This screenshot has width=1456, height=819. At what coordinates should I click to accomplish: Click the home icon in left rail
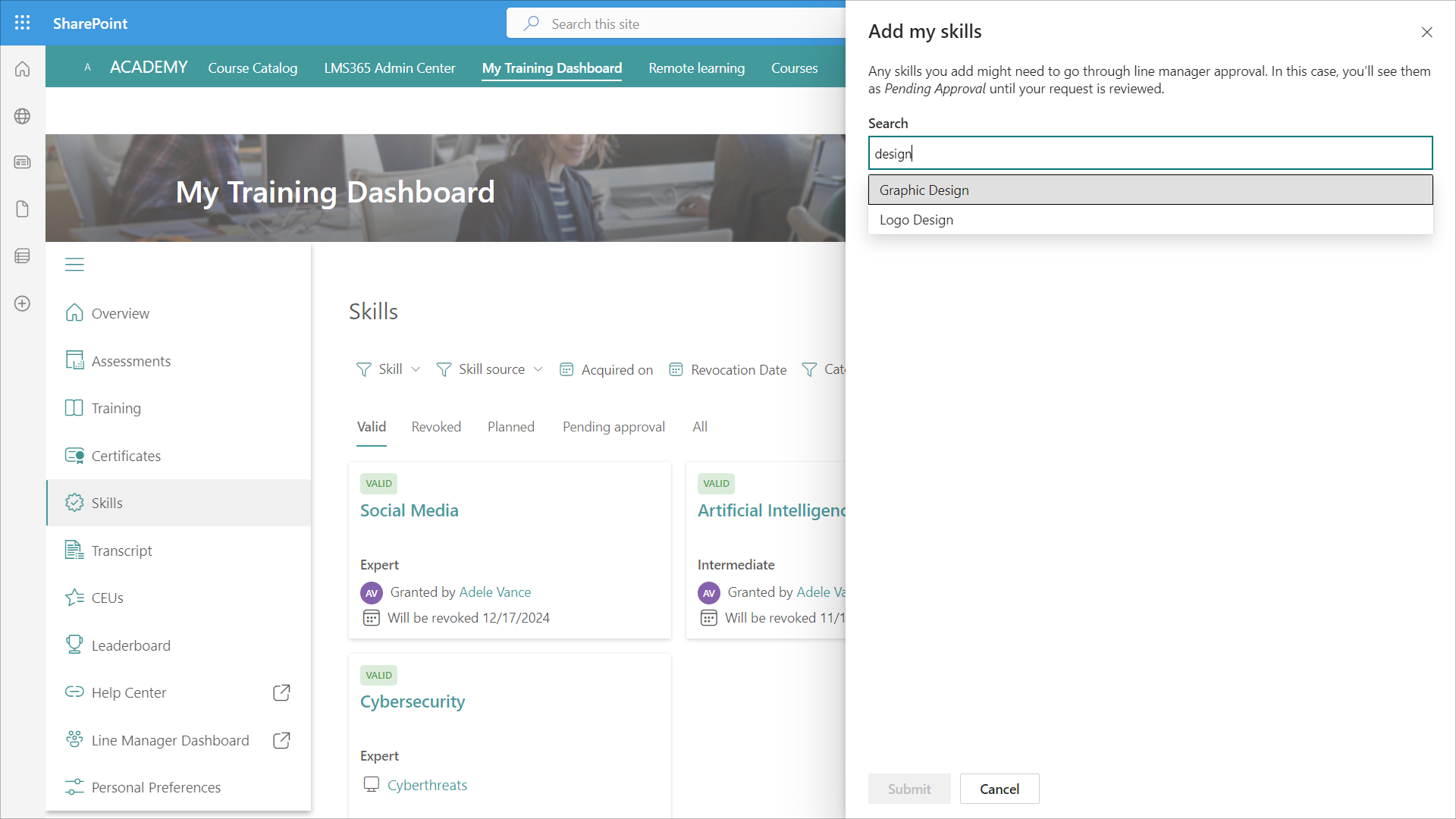point(23,69)
